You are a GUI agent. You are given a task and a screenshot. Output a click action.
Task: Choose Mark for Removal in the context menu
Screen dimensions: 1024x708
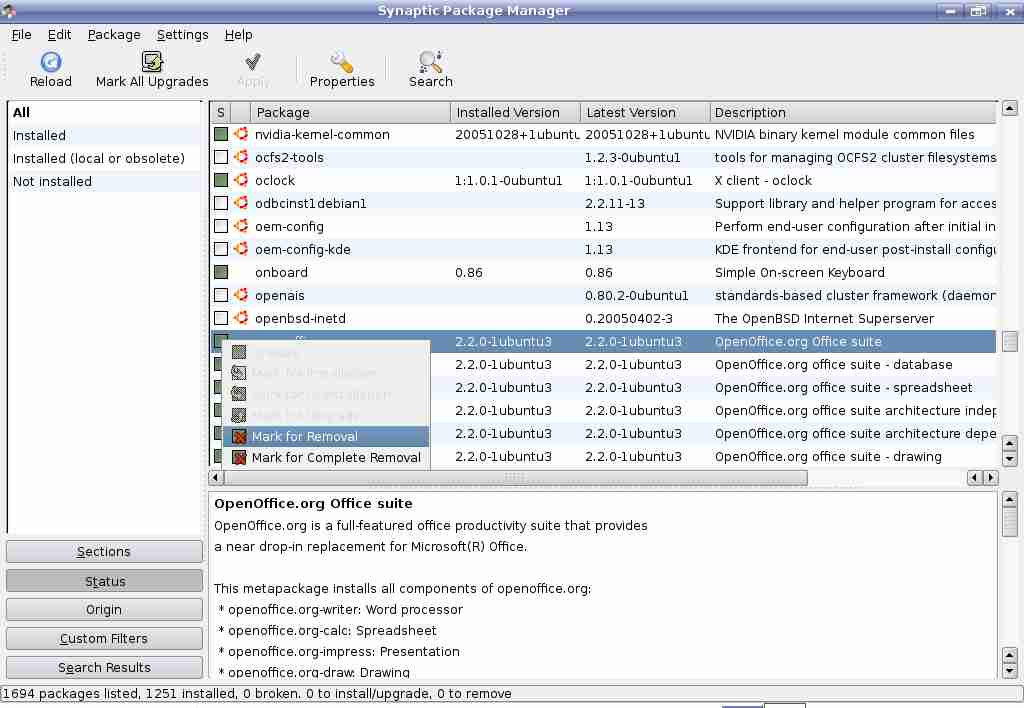click(x=326, y=436)
